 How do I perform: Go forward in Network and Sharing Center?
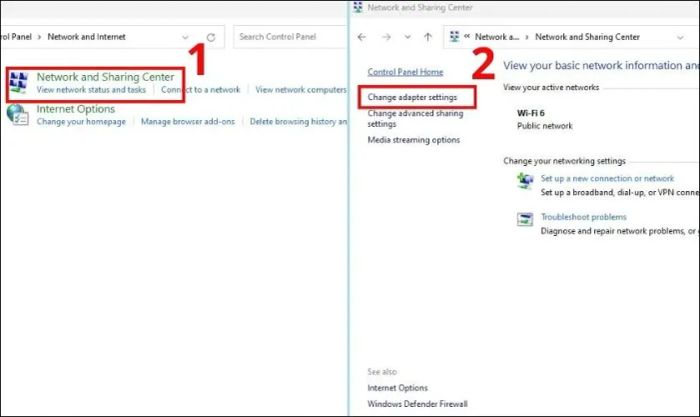[x=387, y=37]
